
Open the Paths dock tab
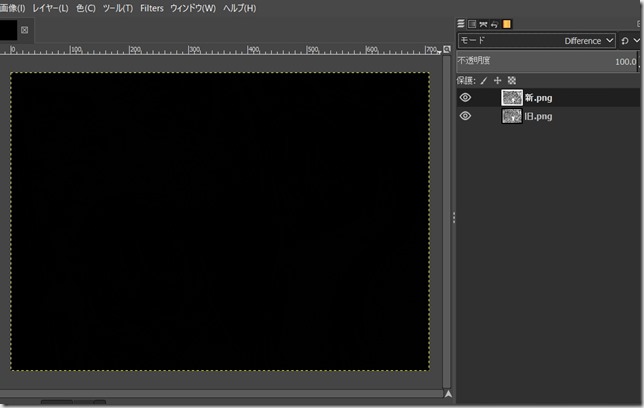[484, 23]
